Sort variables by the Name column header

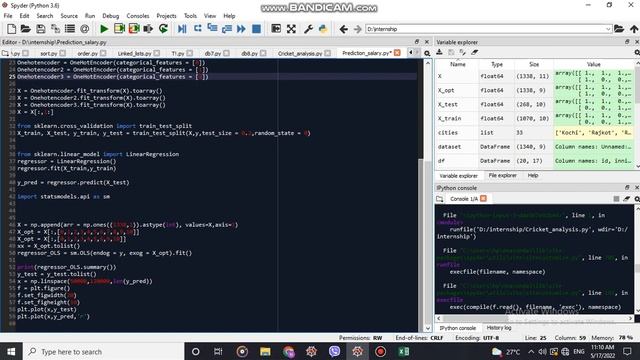(458, 64)
